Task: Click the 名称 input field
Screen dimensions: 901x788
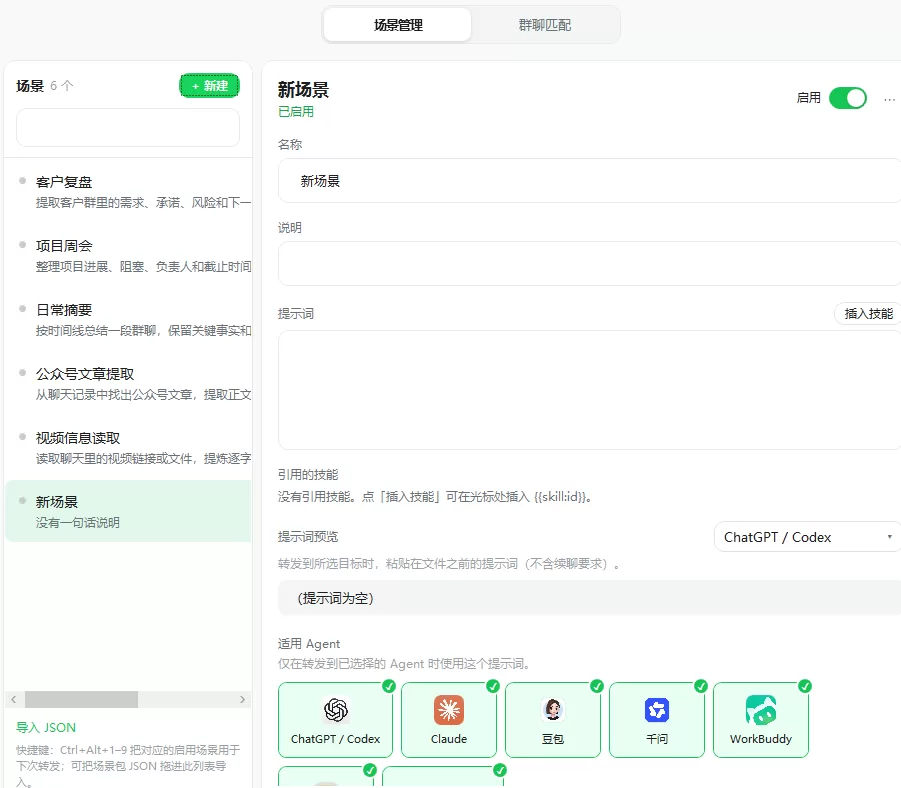Action: point(590,181)
